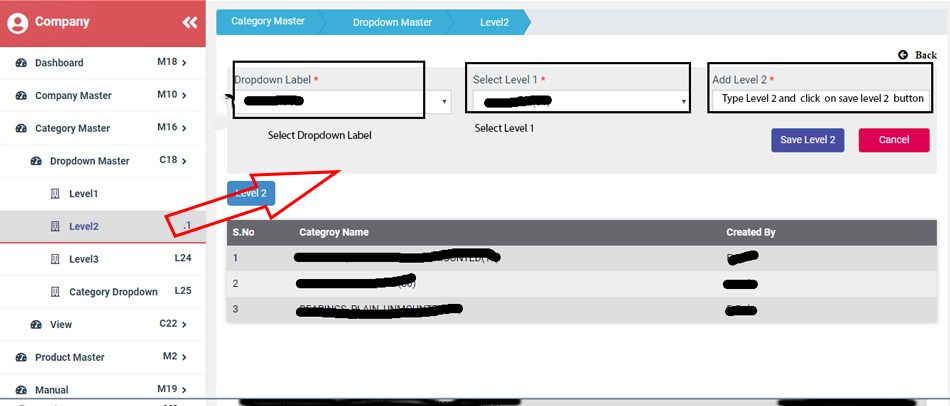This screenshot has width=950, height=406.
Task: Click the Save Level 2 button
Action: pos(807,140)
